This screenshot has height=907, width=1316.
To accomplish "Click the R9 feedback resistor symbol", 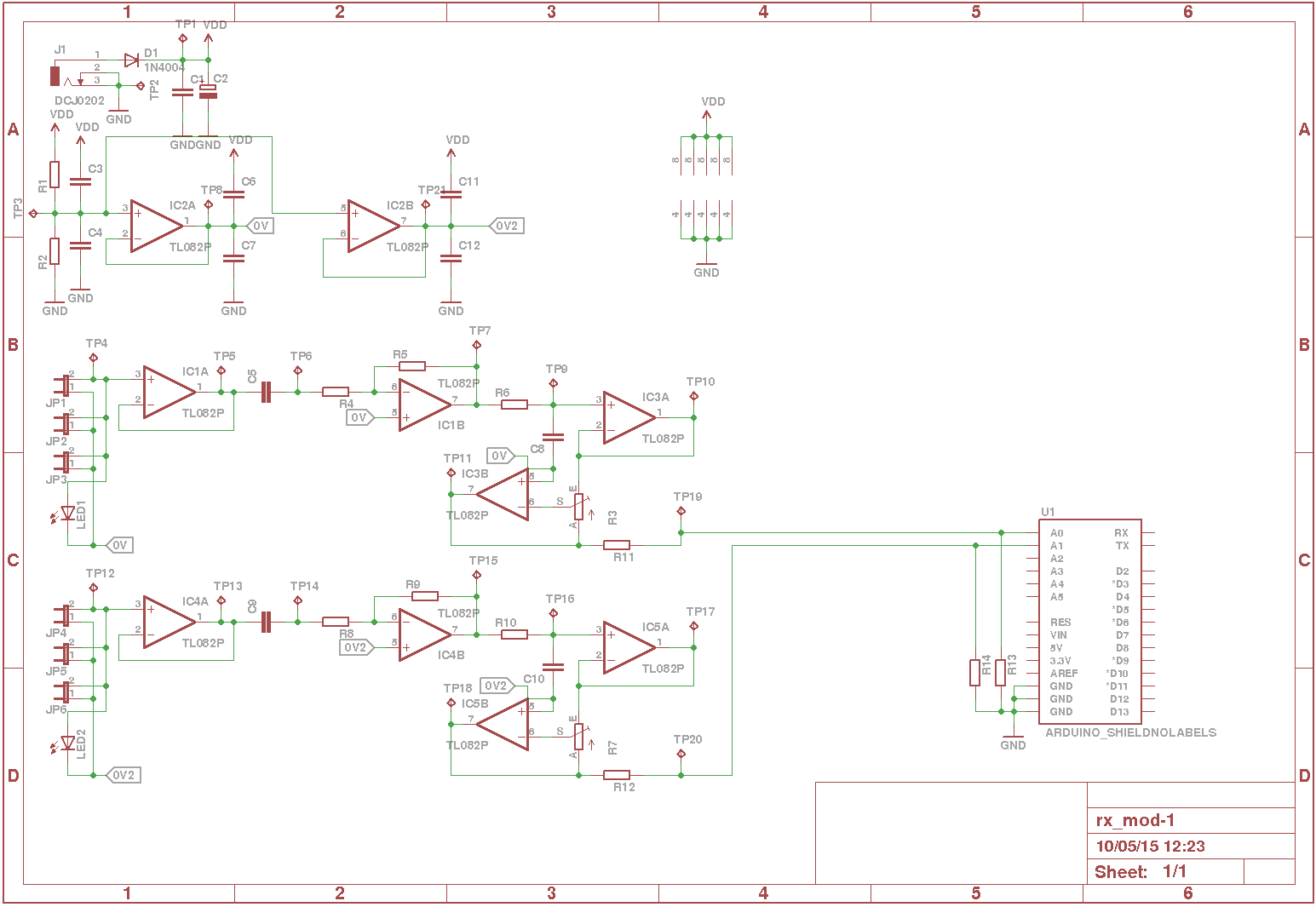I will [x=425, y=596].
